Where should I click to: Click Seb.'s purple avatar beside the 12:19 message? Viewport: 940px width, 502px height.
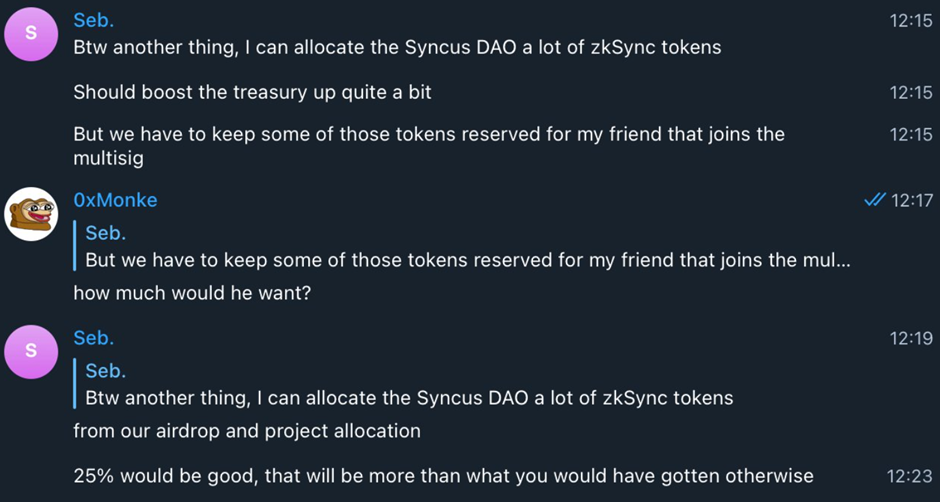click(x=31, y=352)
